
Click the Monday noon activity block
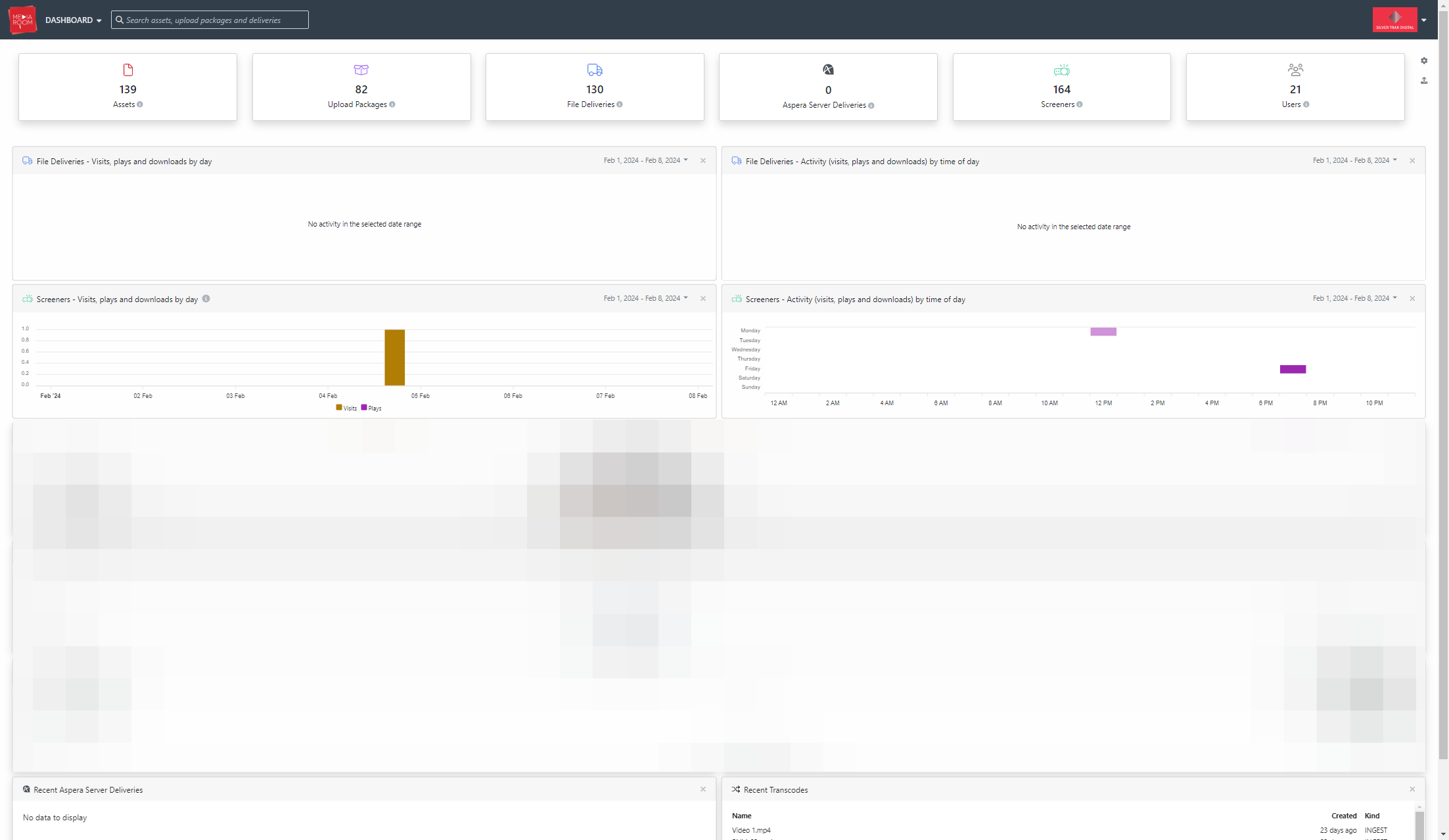pos(1103,332)
